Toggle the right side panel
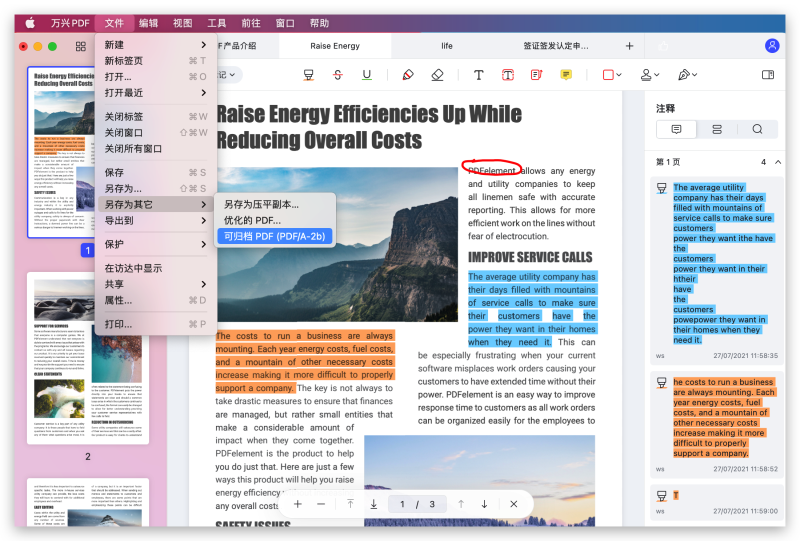This screenshot has width=800, height=541. coord(767,75)
